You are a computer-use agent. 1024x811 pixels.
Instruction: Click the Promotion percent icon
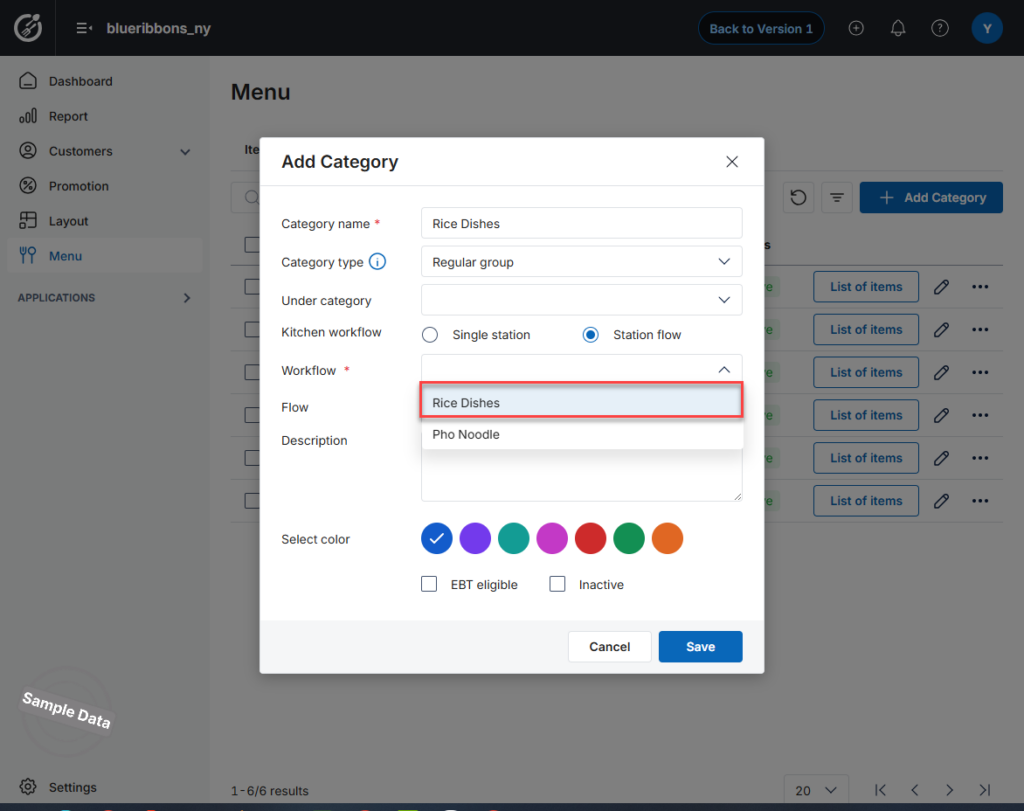28,186
